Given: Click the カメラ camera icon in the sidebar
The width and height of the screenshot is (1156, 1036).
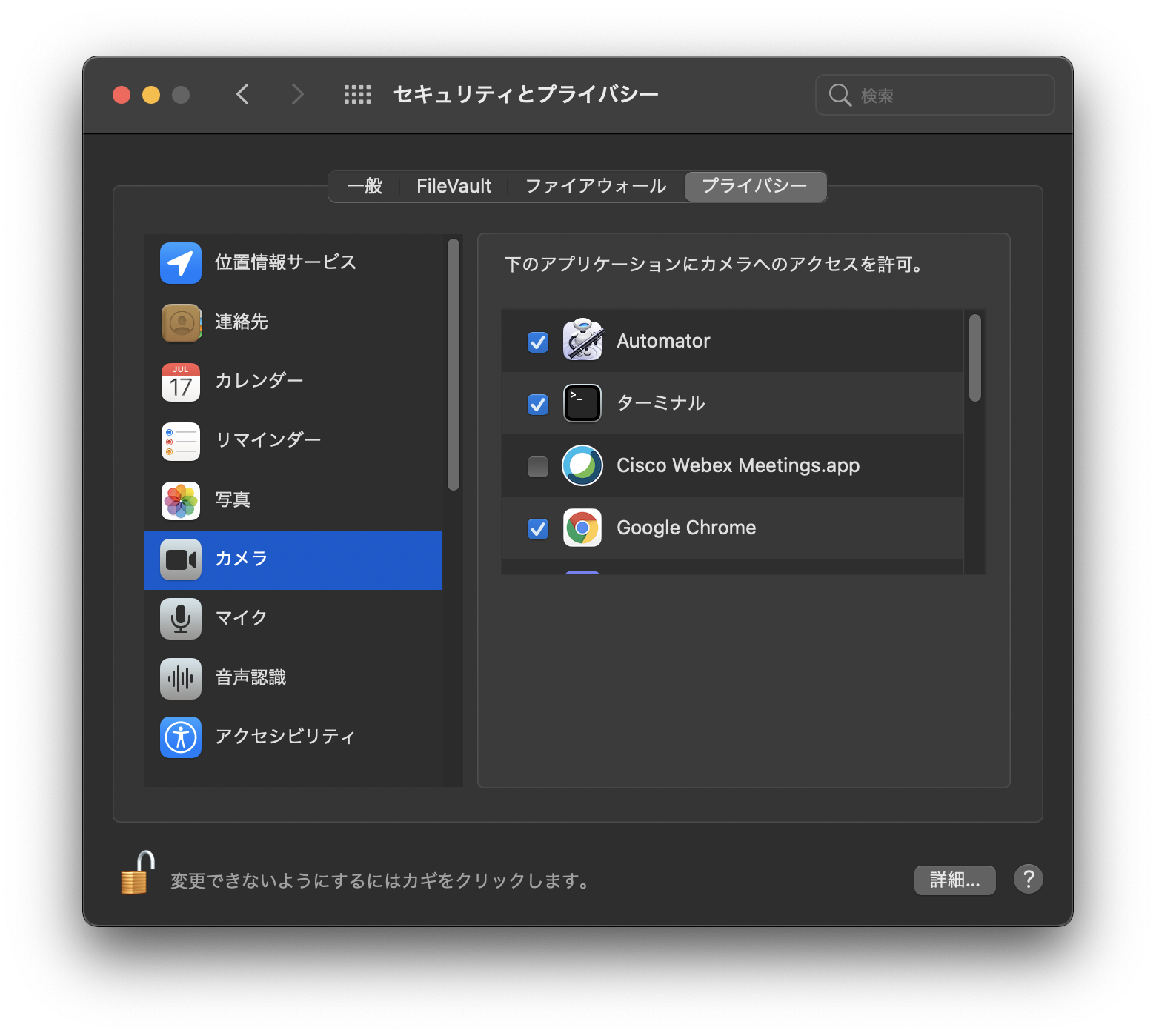Looking at the screenshot, I should (181, 559).
